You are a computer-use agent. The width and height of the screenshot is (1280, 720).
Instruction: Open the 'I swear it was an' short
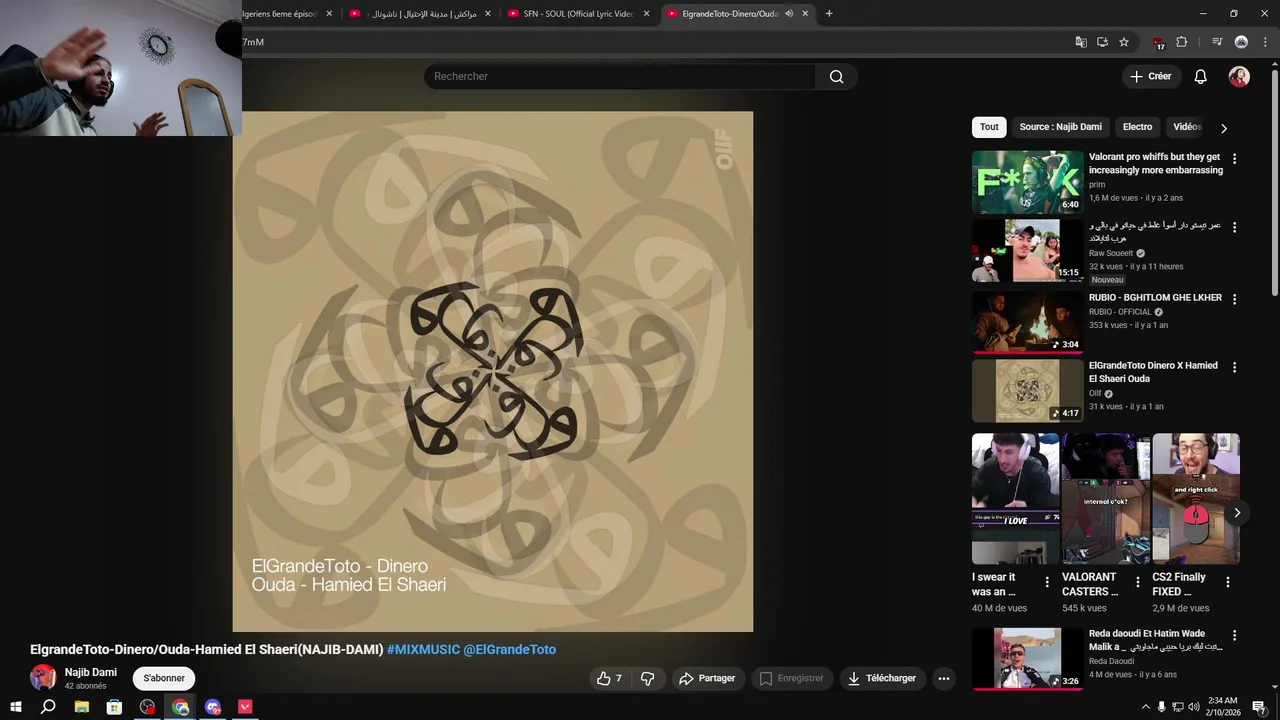pyautogui.click(x=1015, y=499)
